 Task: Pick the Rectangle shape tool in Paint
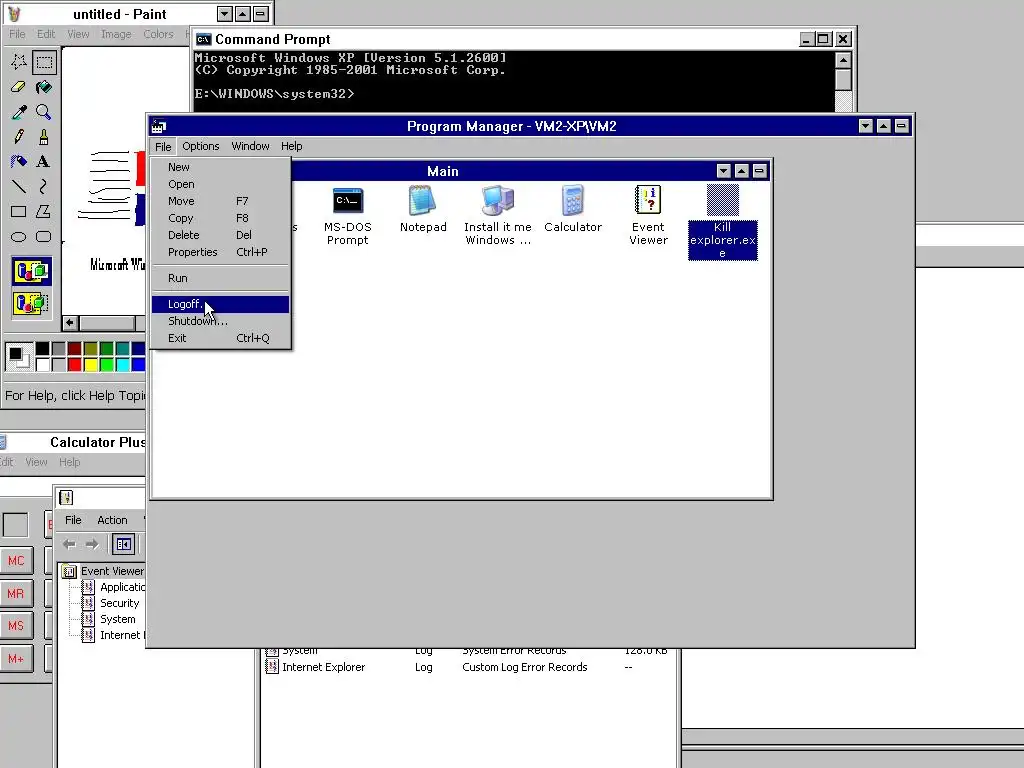point(19,212)
